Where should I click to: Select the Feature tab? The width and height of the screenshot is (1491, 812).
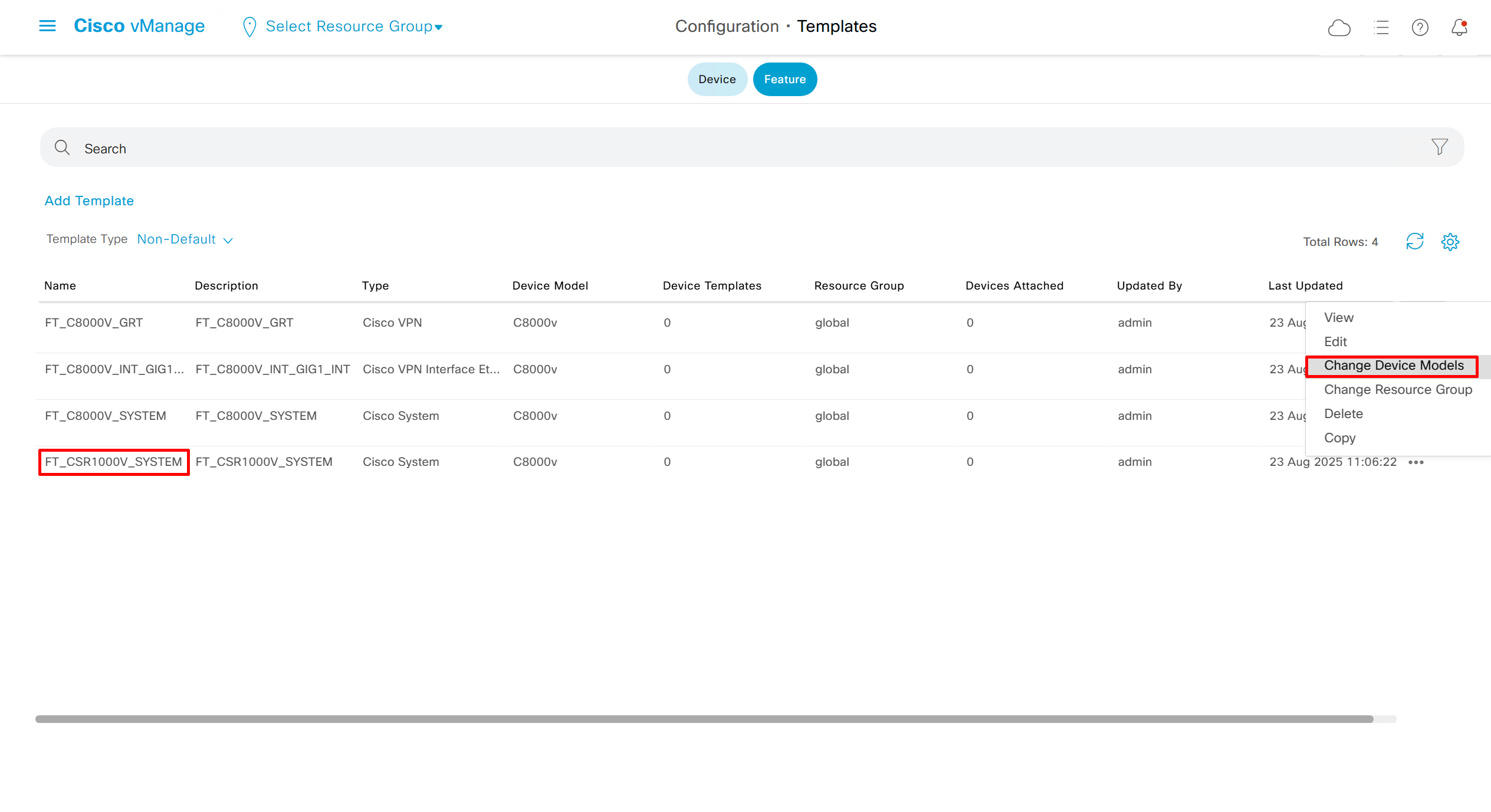(x=784, y=79)
